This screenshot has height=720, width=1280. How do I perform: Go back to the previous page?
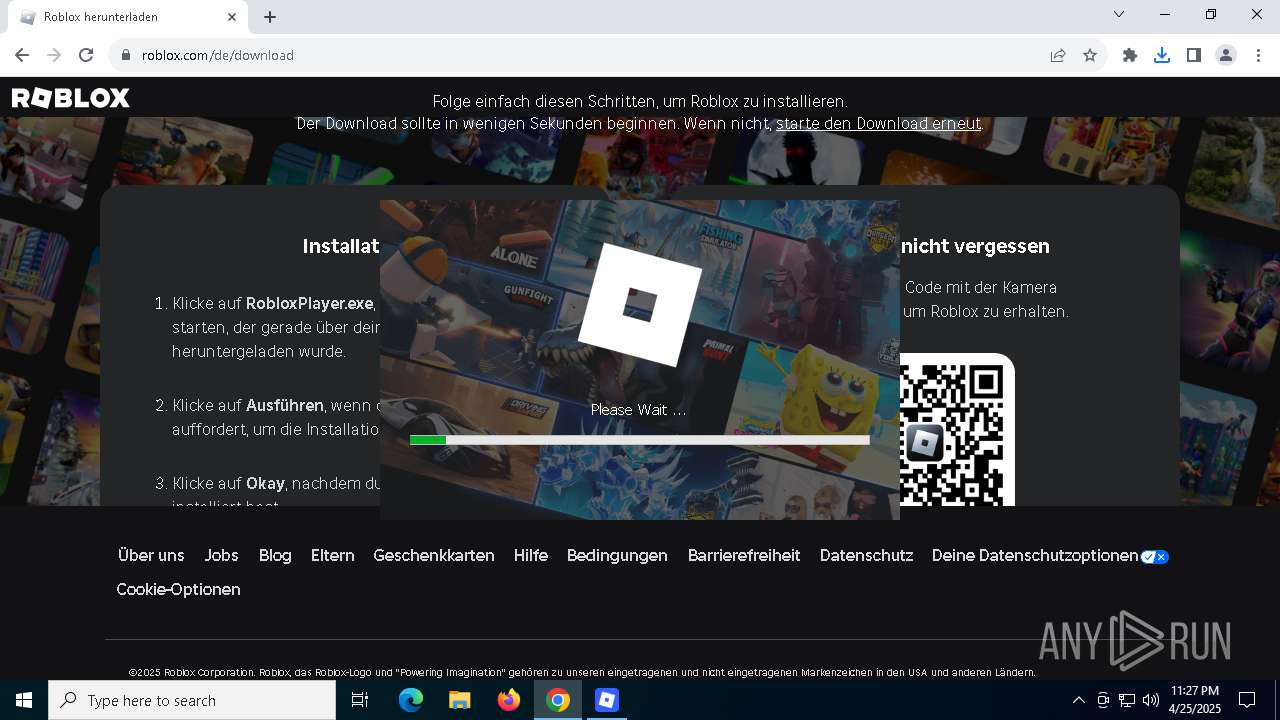coord(22,55)
